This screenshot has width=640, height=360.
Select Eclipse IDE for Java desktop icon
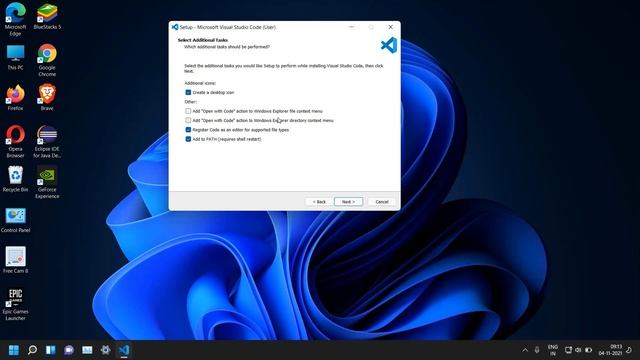tap(47, 141)
